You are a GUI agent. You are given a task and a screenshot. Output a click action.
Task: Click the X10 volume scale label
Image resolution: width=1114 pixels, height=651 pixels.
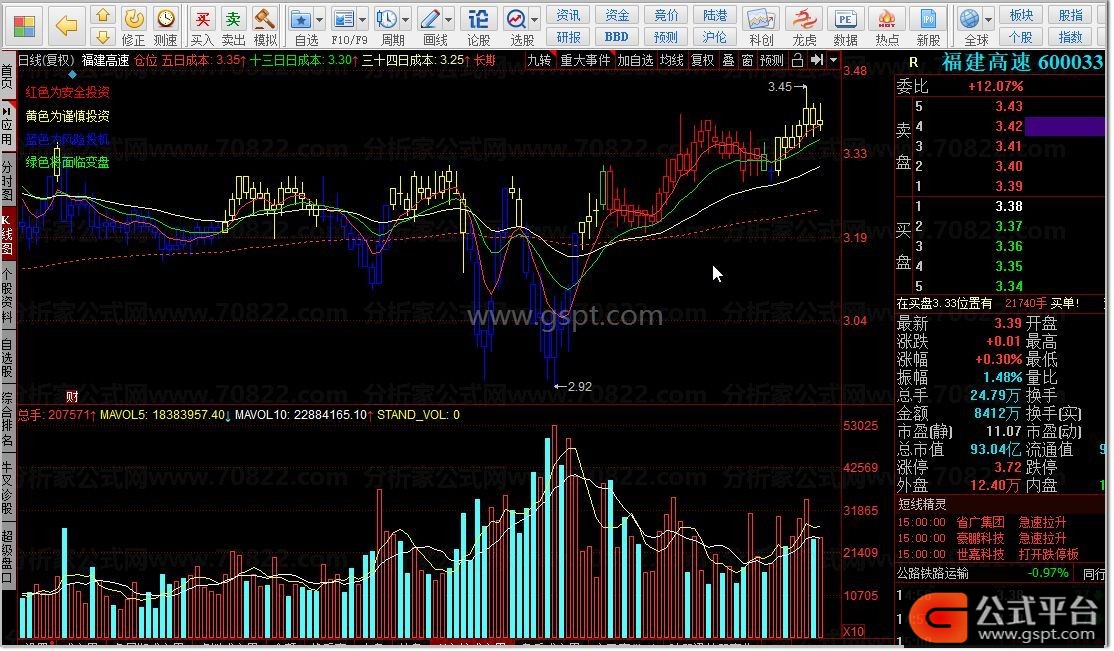[853, 632]
